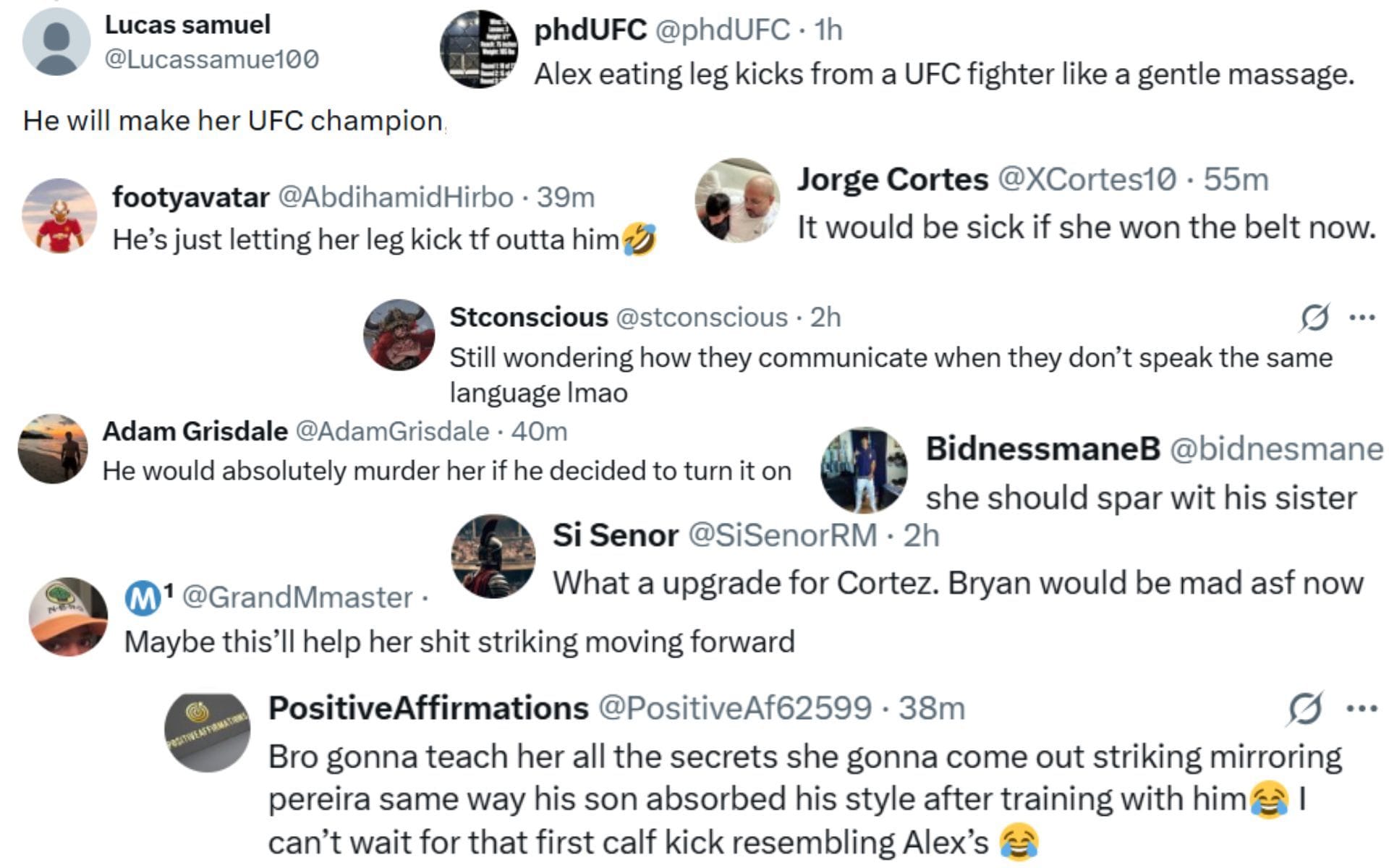Open Adam Grisdale's beach avatar

coord(53,448)
